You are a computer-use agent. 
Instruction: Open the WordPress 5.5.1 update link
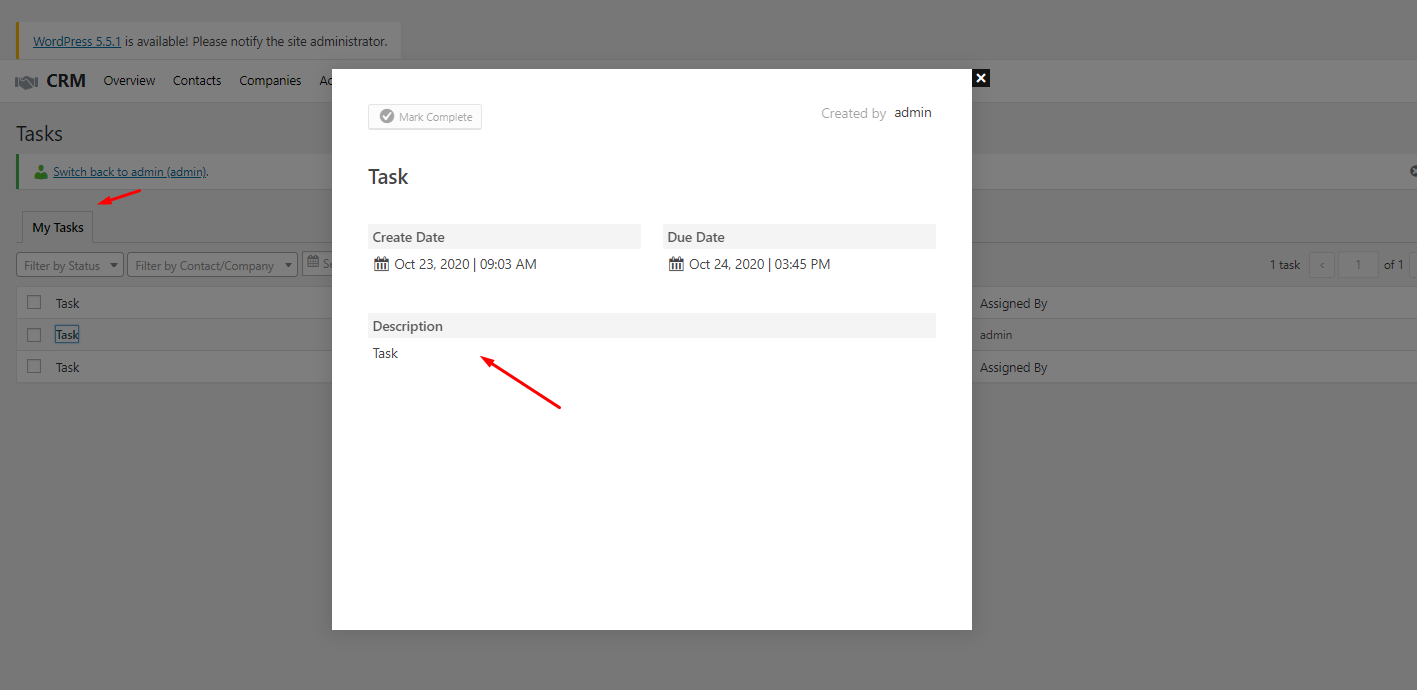pyautogui.click(x=76, y=40)
